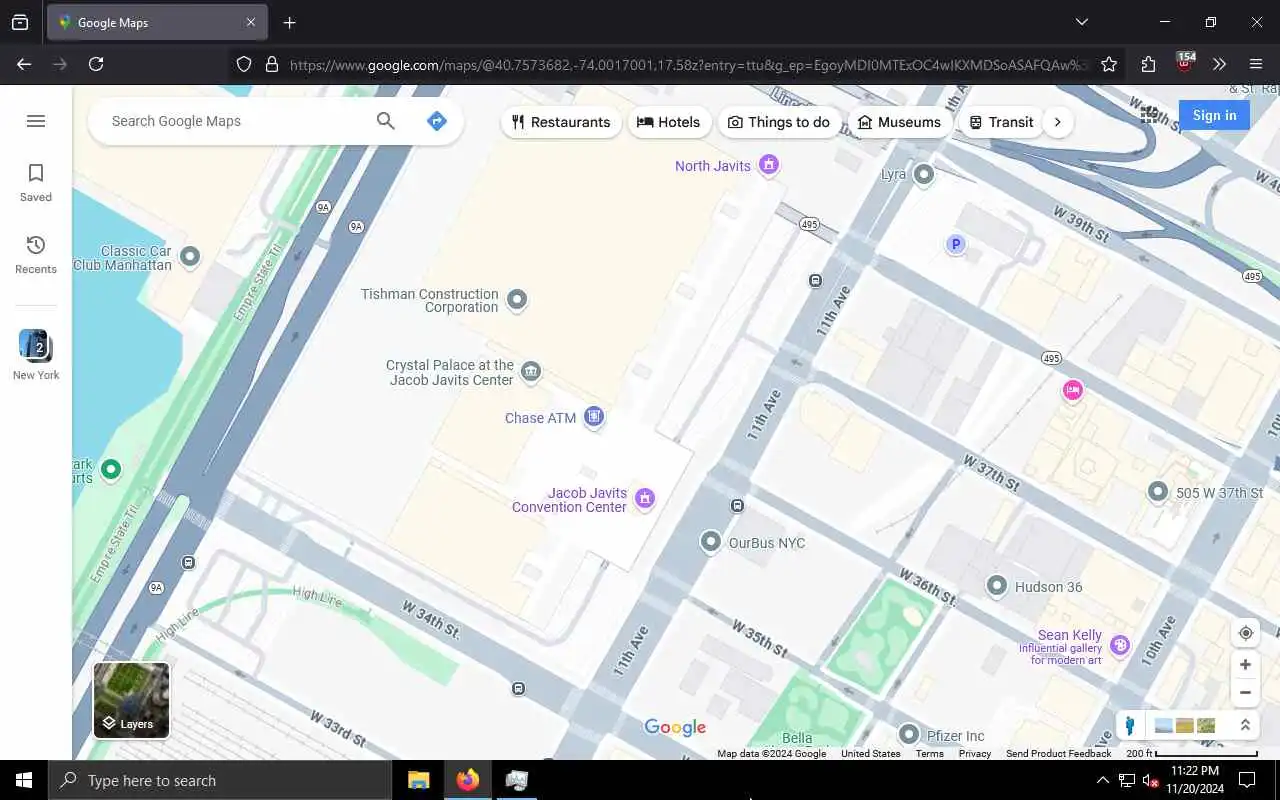Zoom out with the minus button
Image resolution: width=1280 pixels, height=800 pixels.
[x=1245, y=692]
